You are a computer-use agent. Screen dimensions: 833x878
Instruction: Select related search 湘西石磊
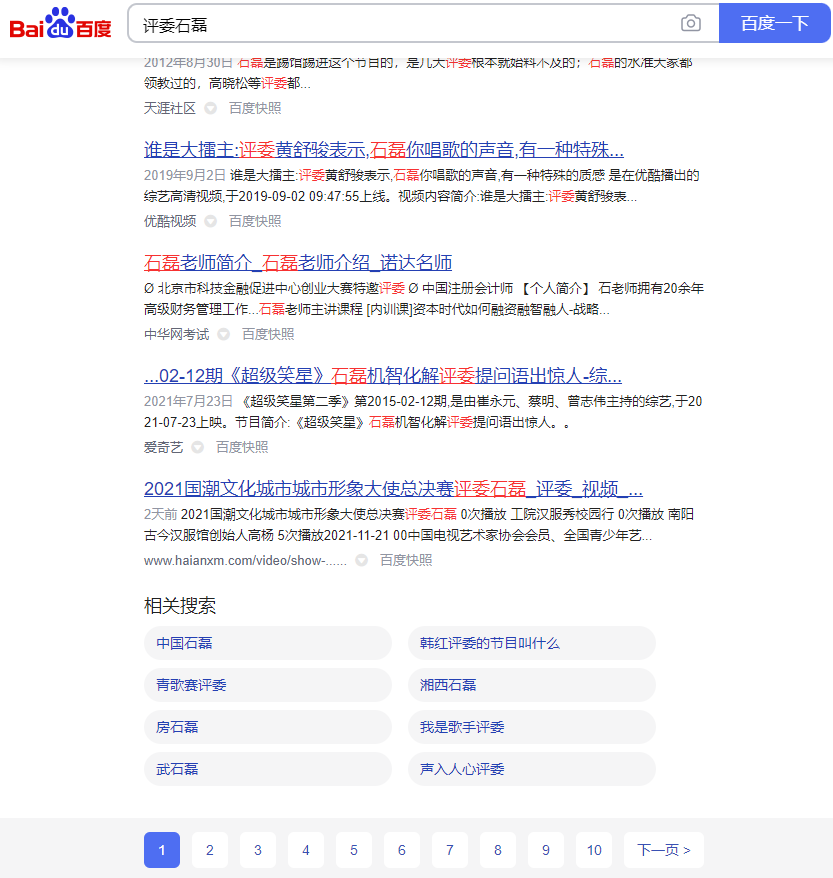pyautogui.click(x=532, y=685)
